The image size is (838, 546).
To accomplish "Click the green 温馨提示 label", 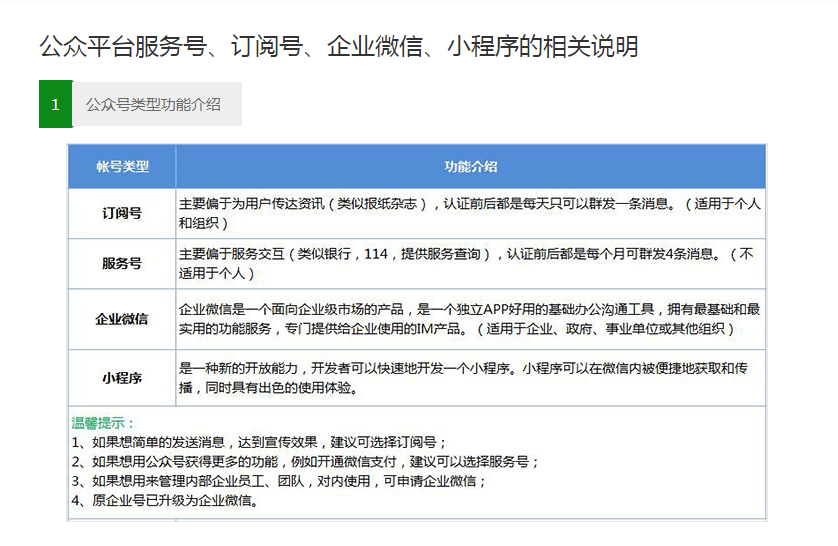I will coord(103,423).
